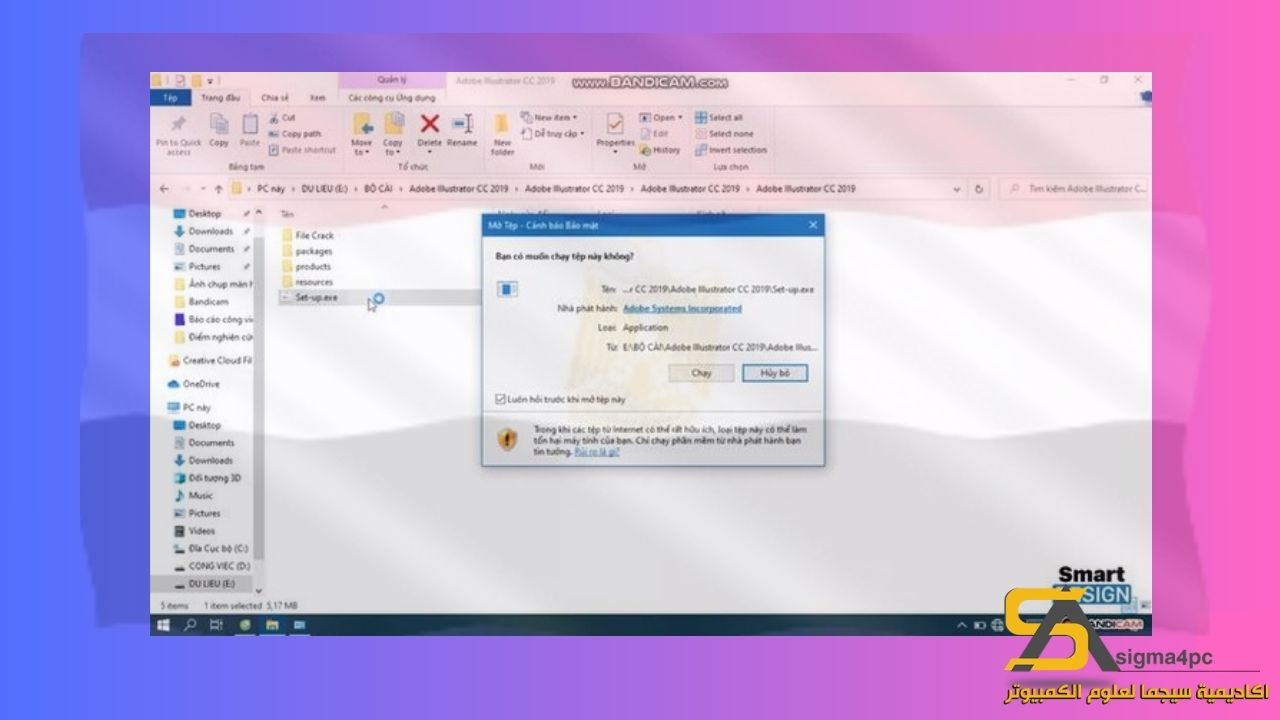1280x720 pixels.
Task: Open Các công cụ Ứng dụng tab
Action: (391, 98)
